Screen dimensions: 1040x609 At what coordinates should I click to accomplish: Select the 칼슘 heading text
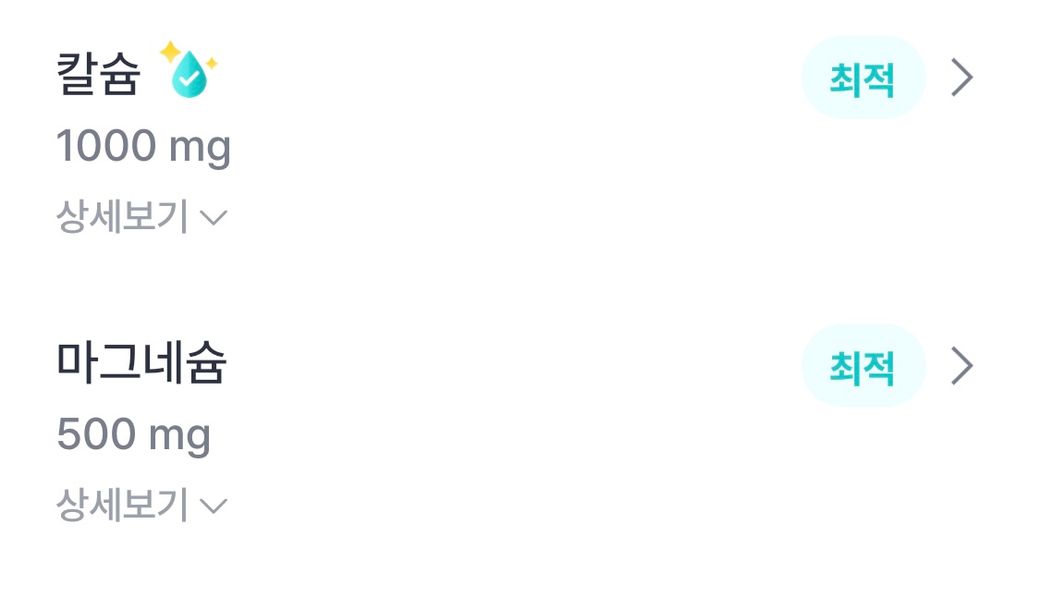[x=98, y=75]
